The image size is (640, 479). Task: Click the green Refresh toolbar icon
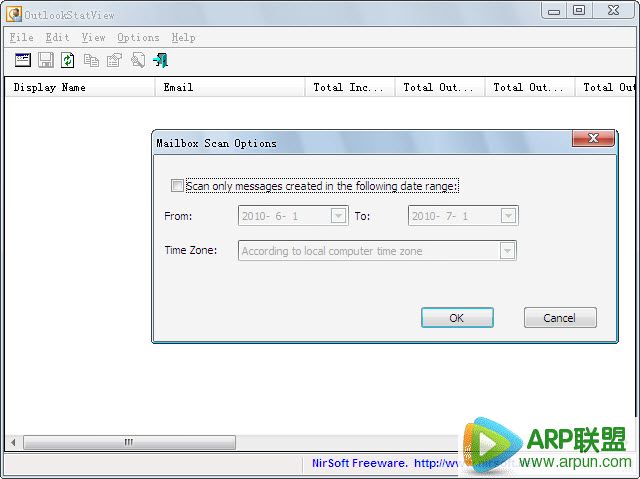tap(68, 60)
